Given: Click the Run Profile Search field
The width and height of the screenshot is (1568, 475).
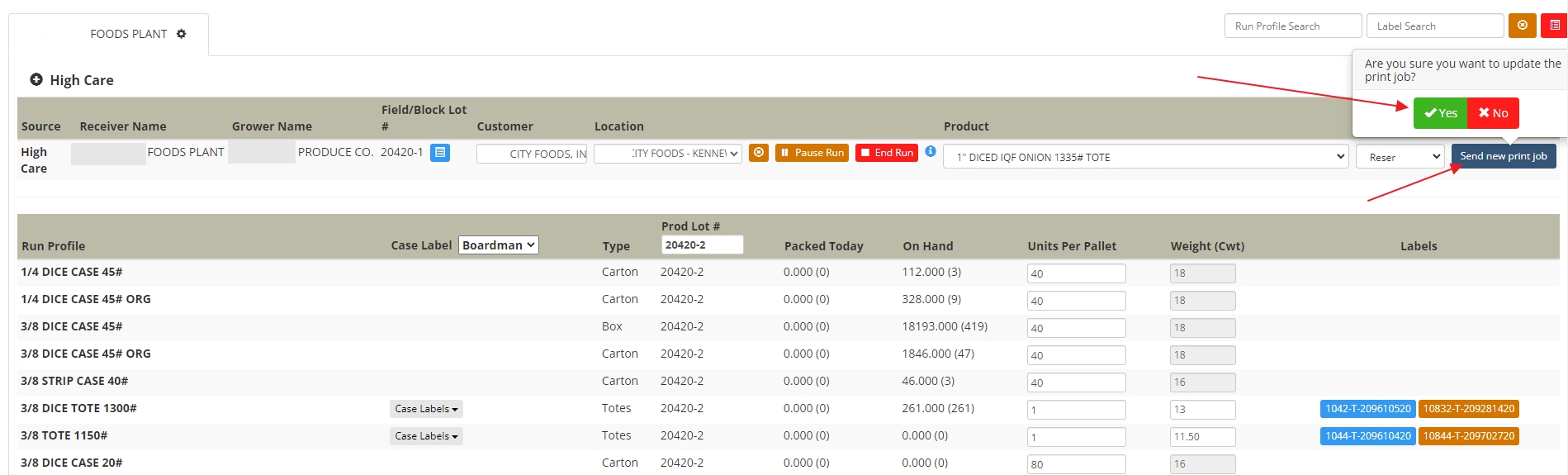Looking at the screenshot, I should pyautogui.click(x=1292, y=26).
